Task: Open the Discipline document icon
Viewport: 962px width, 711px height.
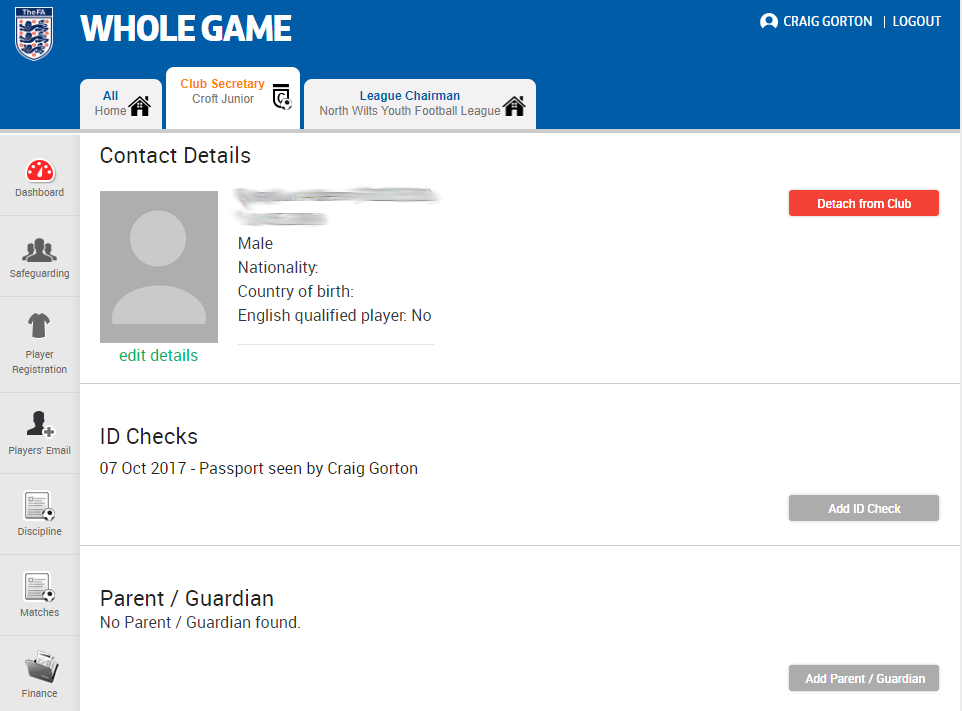Action: coord(39,505)
